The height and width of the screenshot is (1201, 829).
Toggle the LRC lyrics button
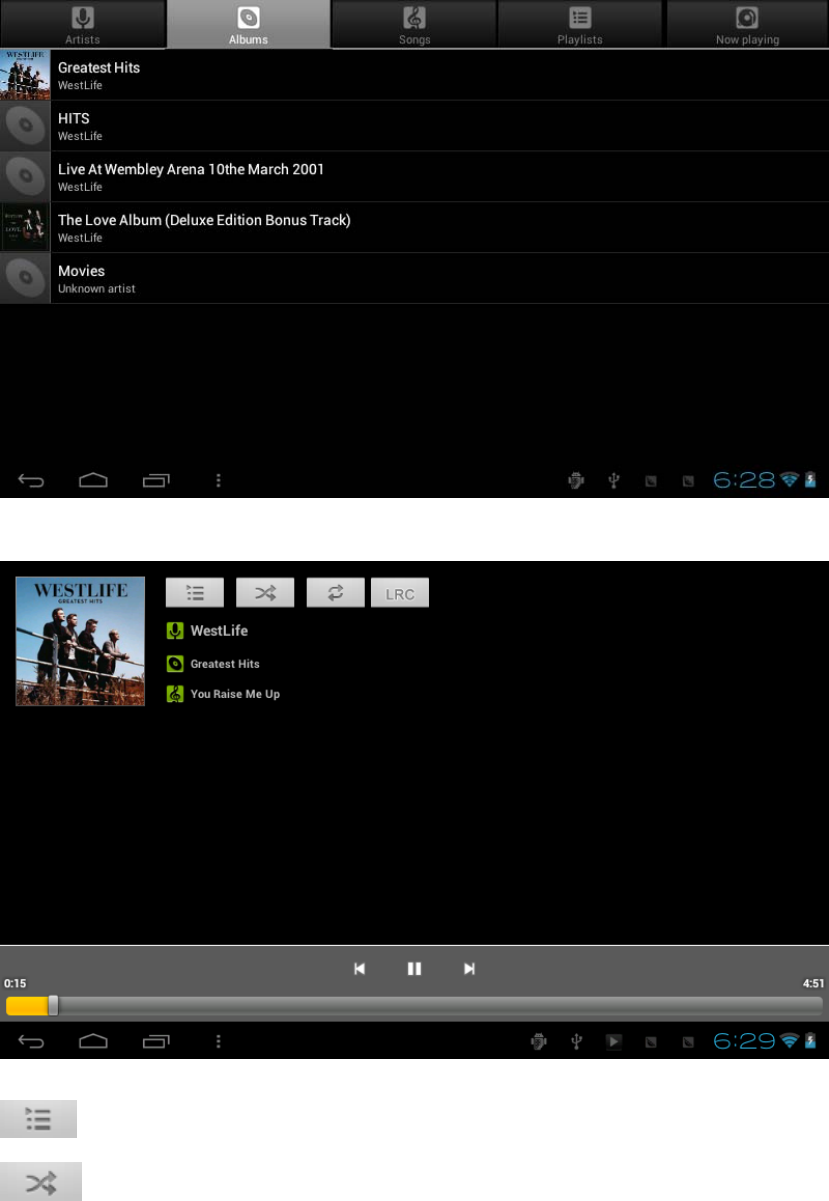tap(400, 592)
